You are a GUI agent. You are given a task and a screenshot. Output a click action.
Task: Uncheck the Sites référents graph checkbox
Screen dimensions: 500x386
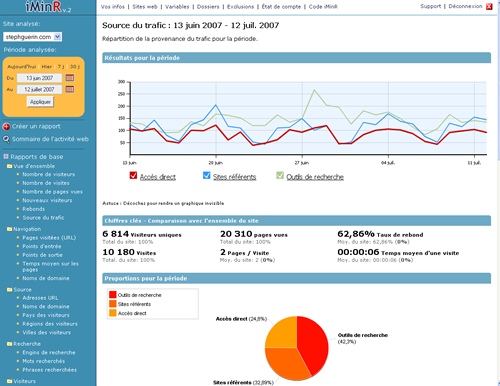point(207,175)
